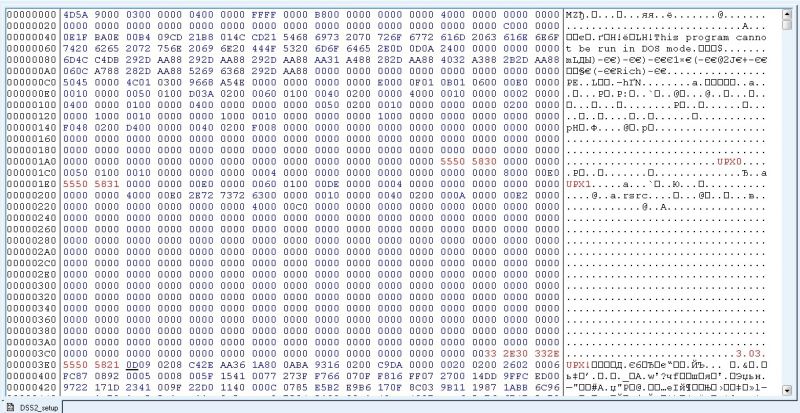The image size is (800, 413).
Task: Click 'This program canno' ASCII text
Action: (x=710, y=37)
